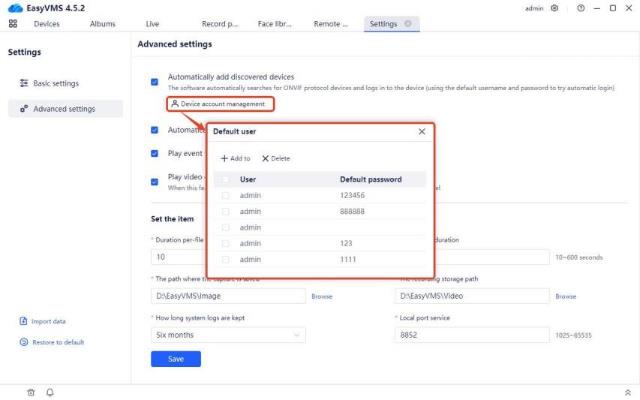This screenshot has width=640, height=400.
Task: Click the notification bell icon in status bar
Action: pos(50,392)
